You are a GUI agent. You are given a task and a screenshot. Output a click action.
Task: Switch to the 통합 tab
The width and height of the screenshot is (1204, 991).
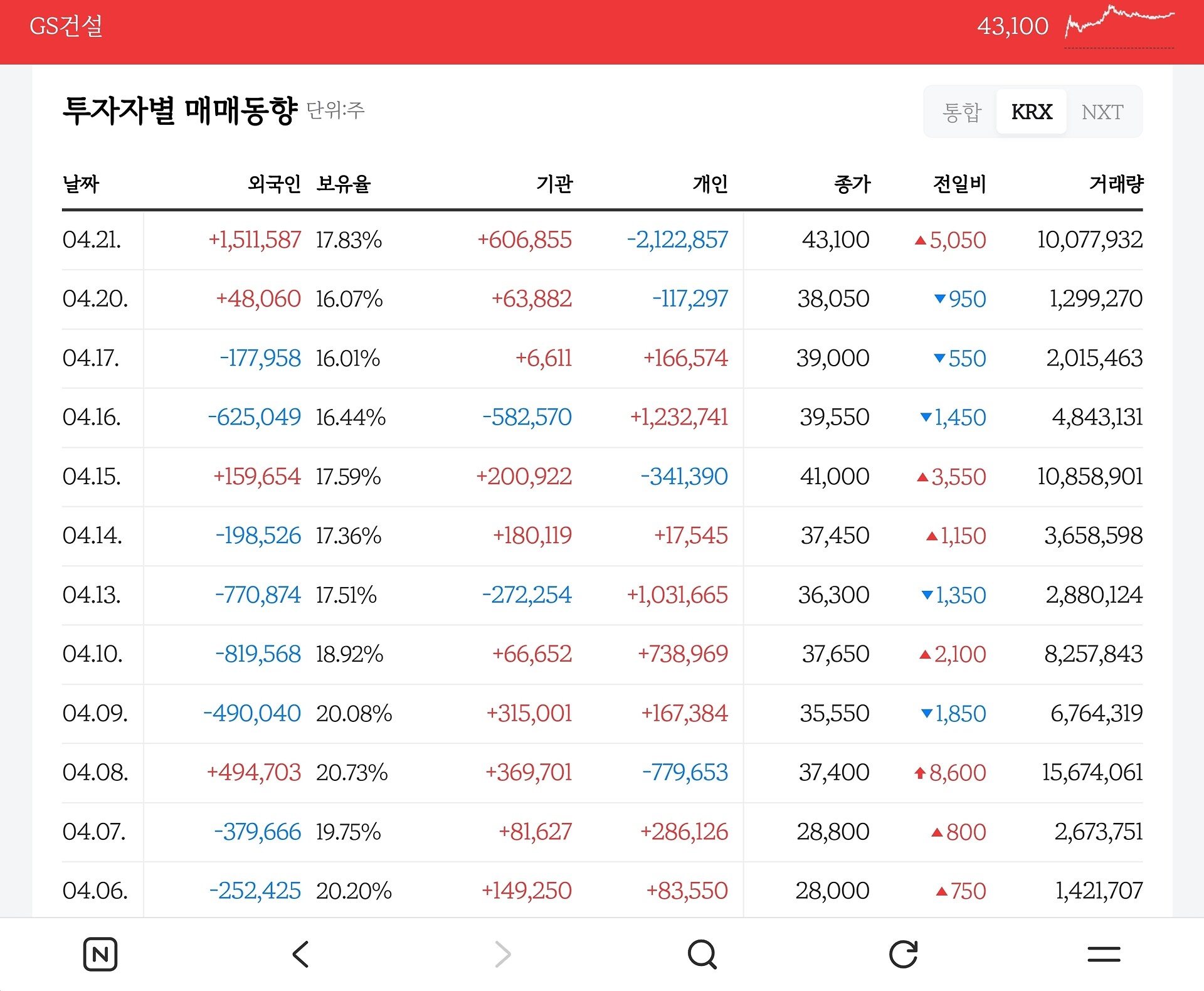962,112
